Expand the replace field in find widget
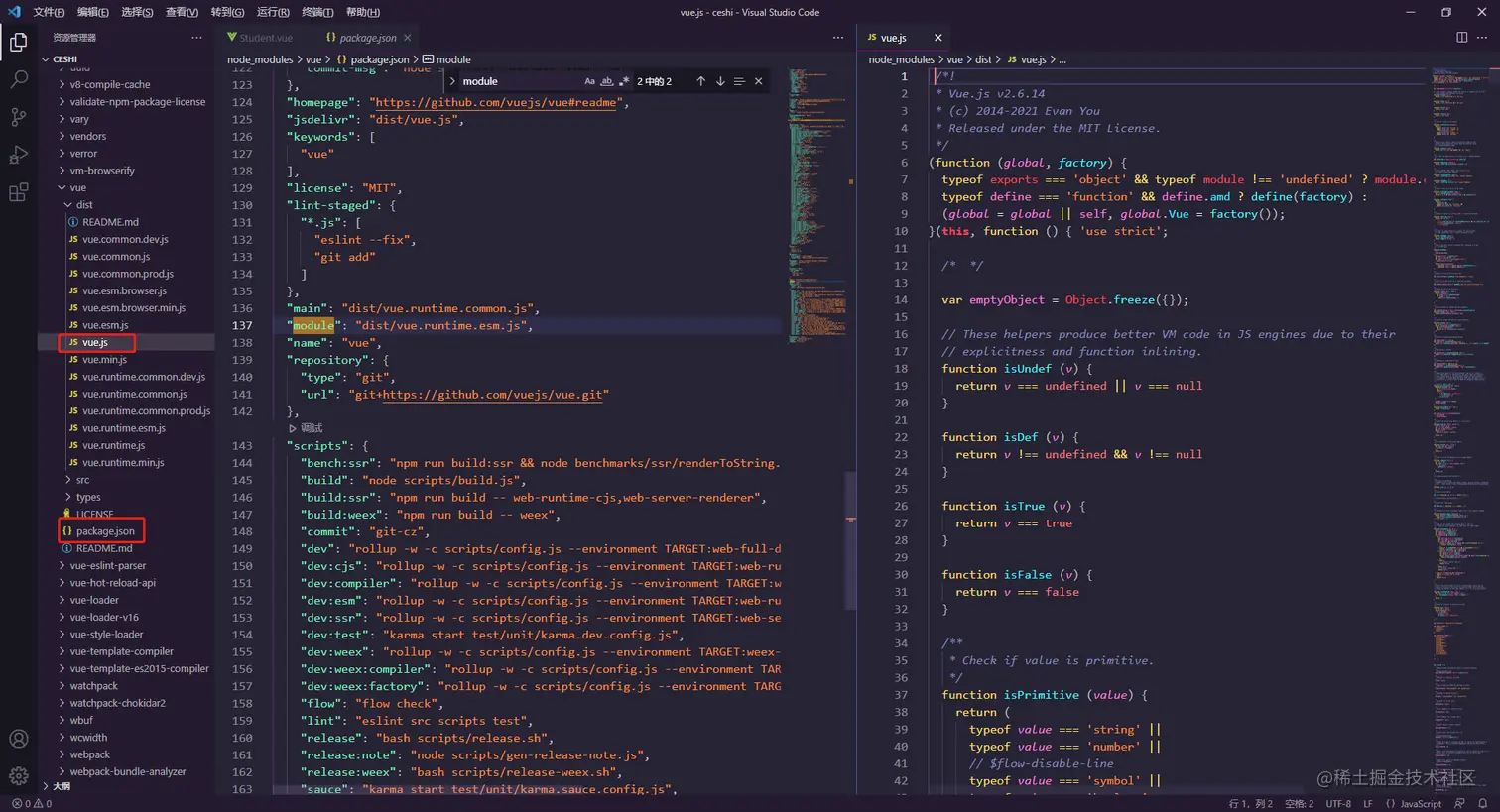This screenshot has height=812, width=1500. tap(452, 81)
